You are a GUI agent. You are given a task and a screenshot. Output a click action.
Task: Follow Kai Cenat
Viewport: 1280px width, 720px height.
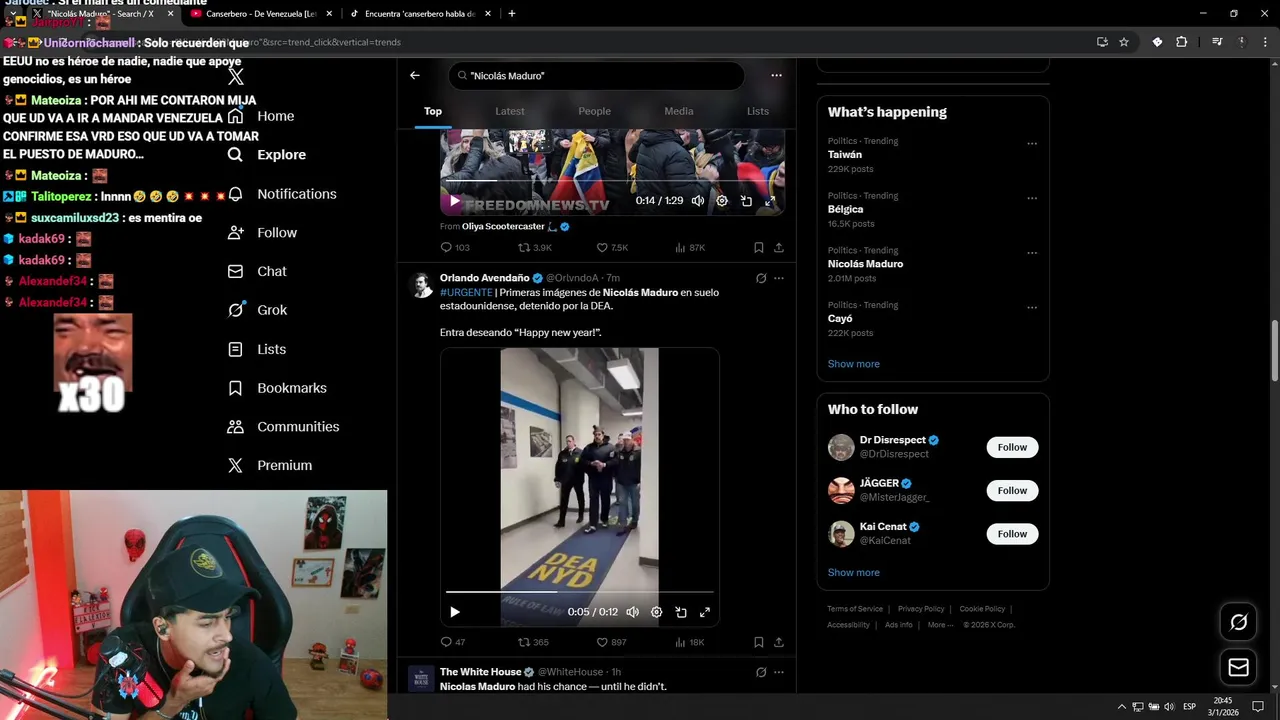[x=1012, y=534]
